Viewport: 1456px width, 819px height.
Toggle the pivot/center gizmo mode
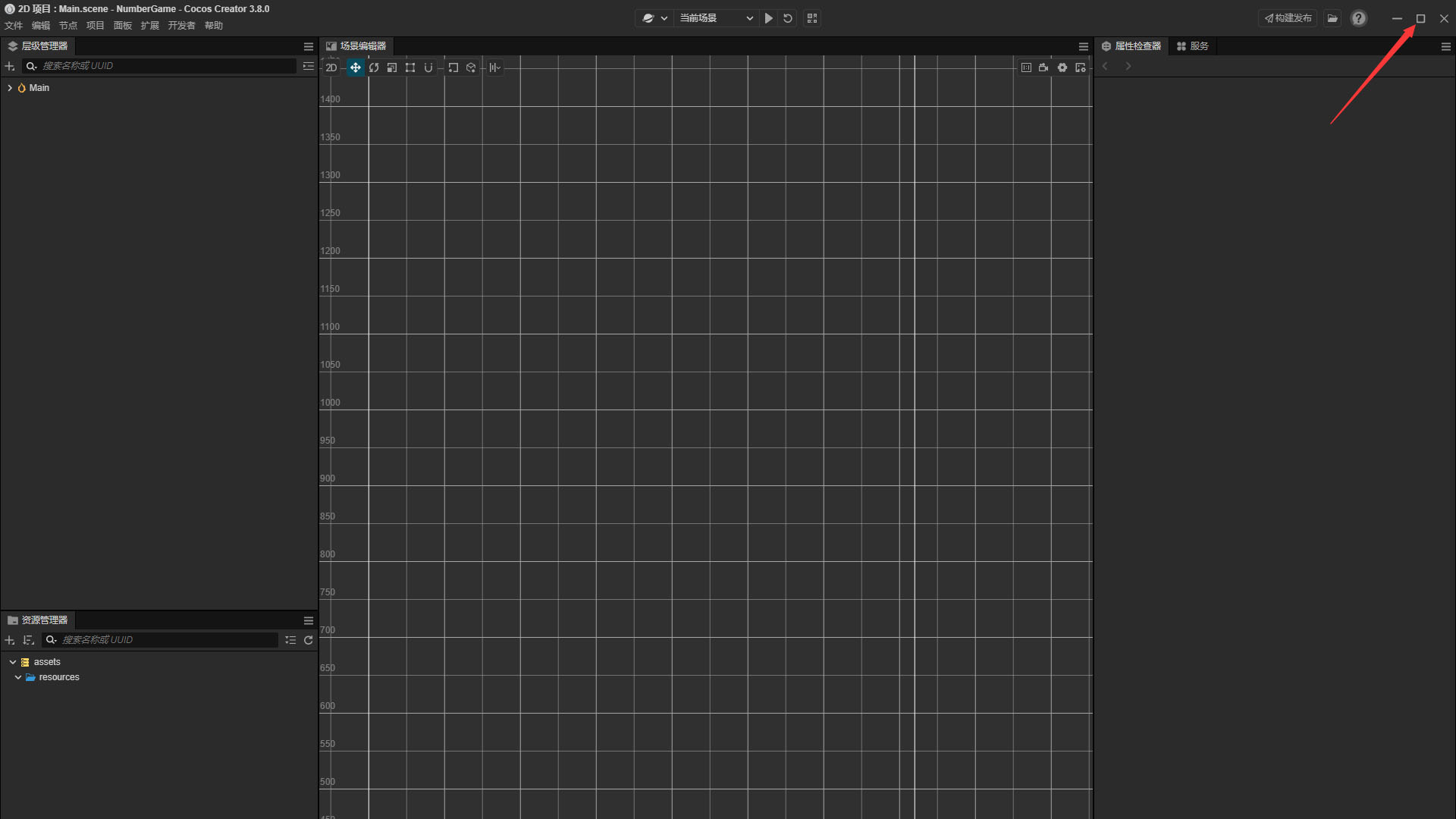point(453,67)
